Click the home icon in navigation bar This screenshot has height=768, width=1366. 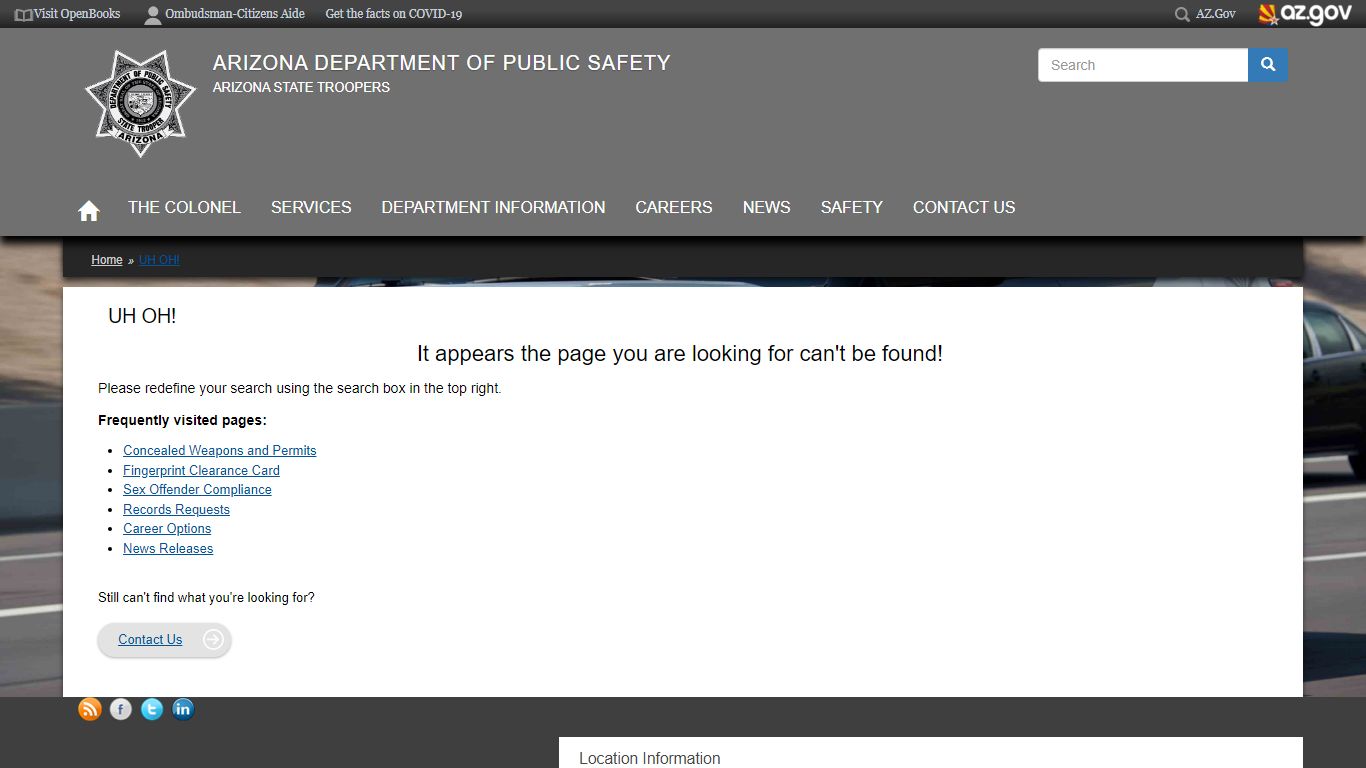(x=89, y=210)
